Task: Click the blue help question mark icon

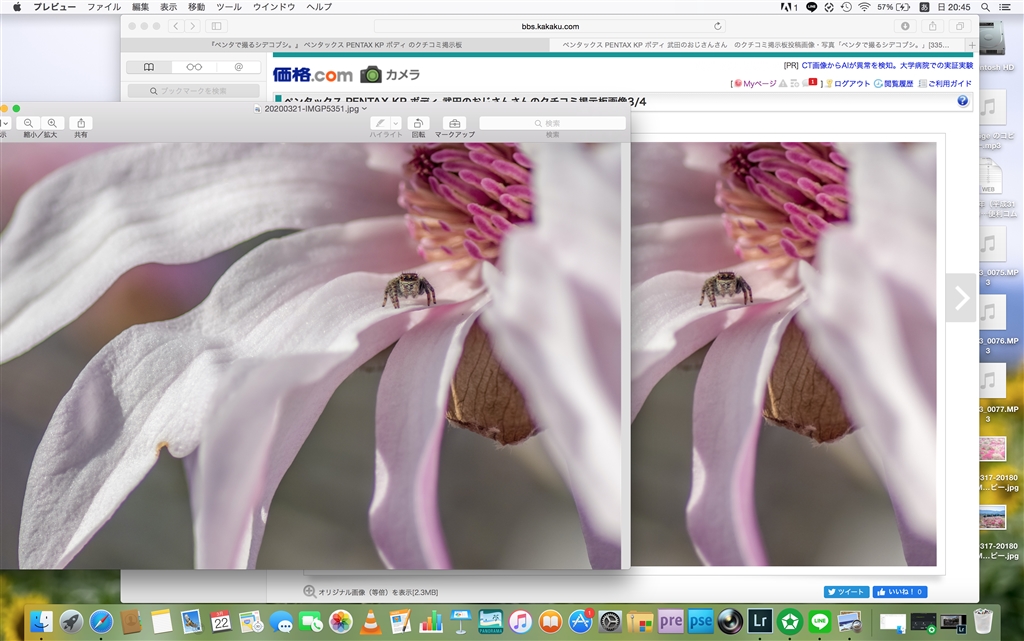Action: tap(963, 101)
